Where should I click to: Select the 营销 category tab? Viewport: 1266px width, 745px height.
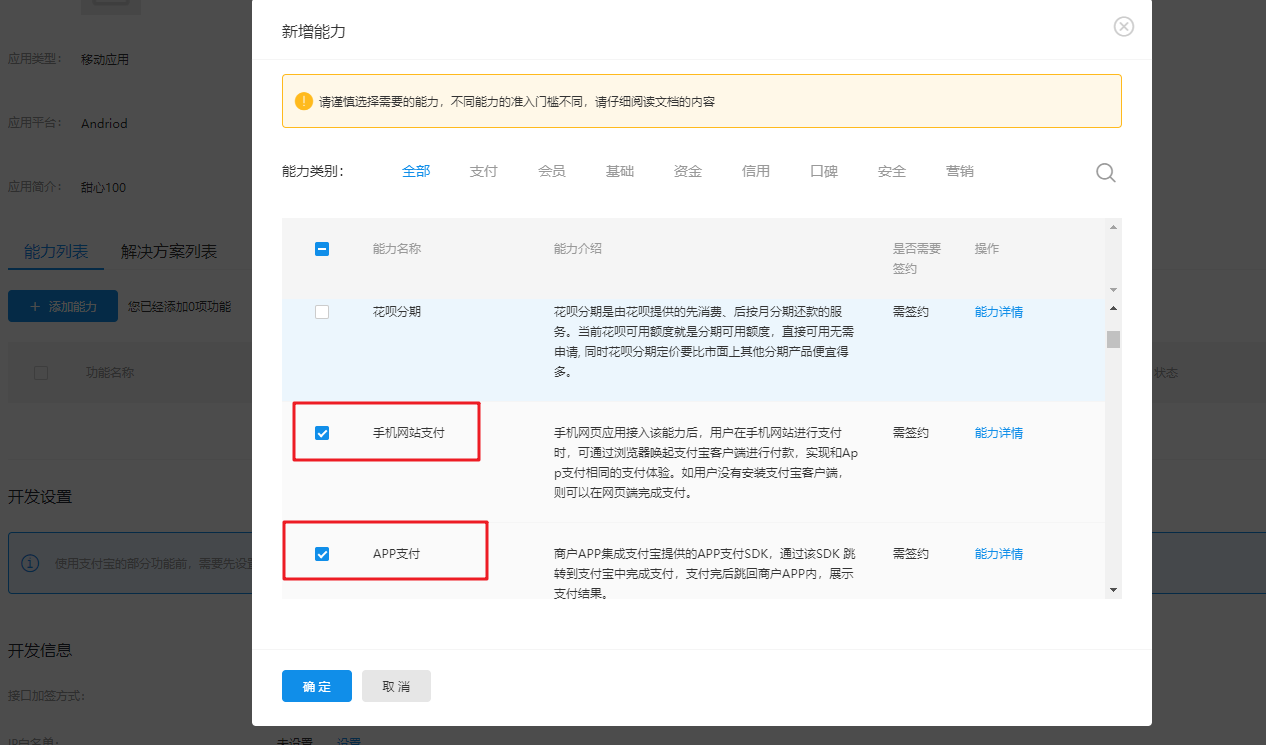(x=960, y=171)
